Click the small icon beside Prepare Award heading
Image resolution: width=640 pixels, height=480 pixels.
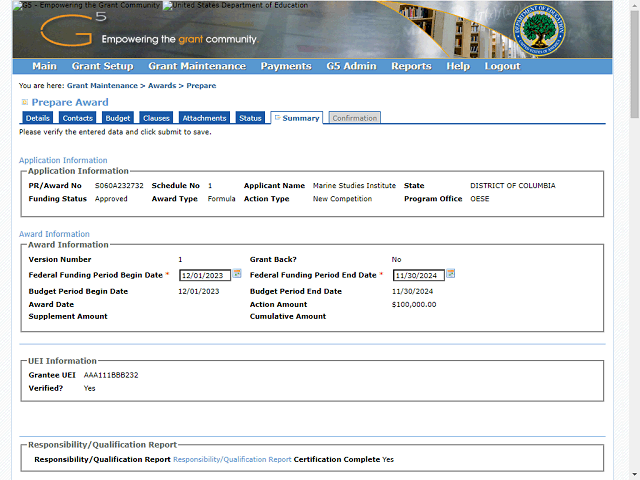(x=25, y=102)
